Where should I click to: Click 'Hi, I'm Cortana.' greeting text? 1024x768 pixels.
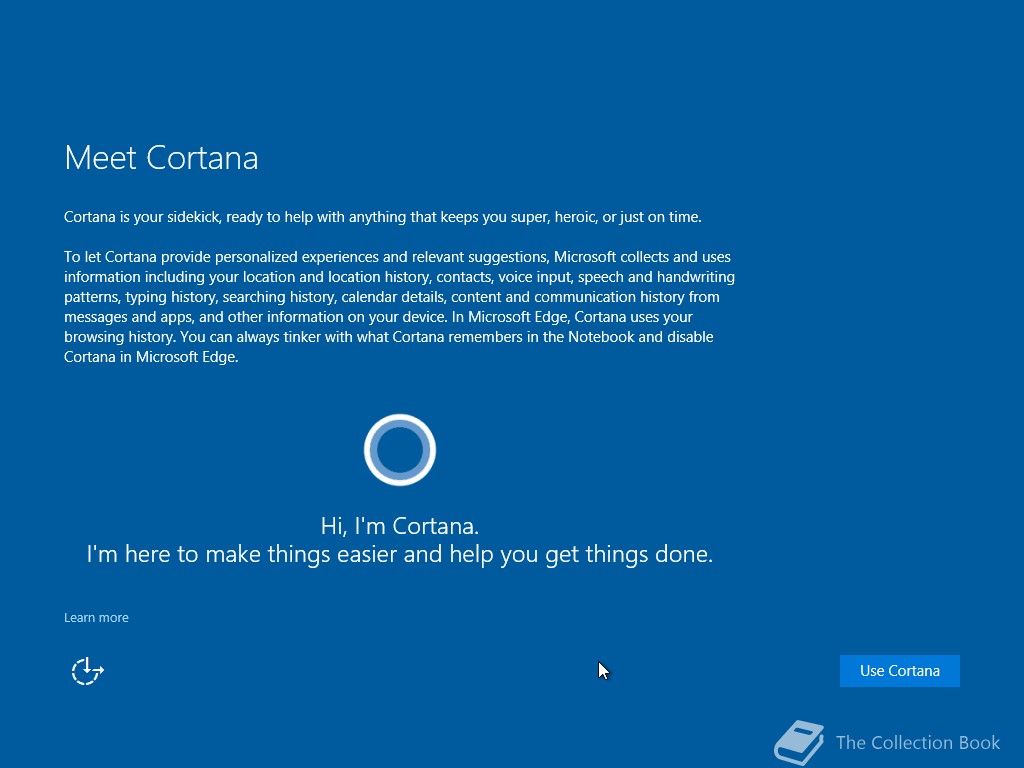[400, 526]
